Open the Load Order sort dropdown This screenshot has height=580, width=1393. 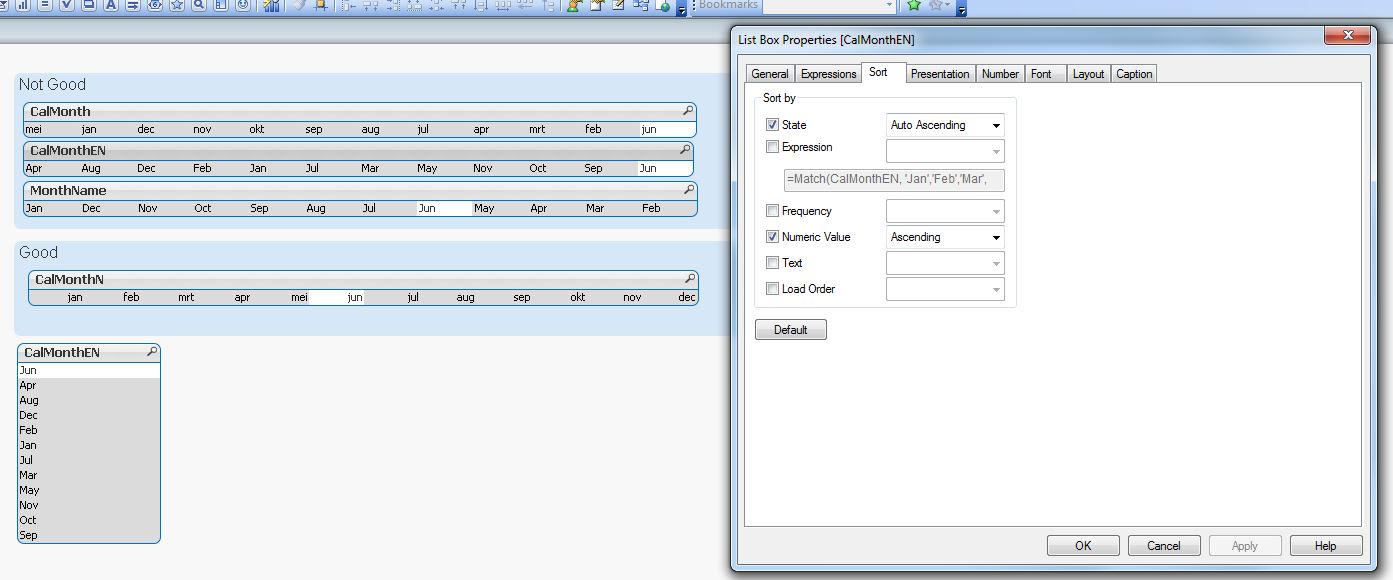945,289
